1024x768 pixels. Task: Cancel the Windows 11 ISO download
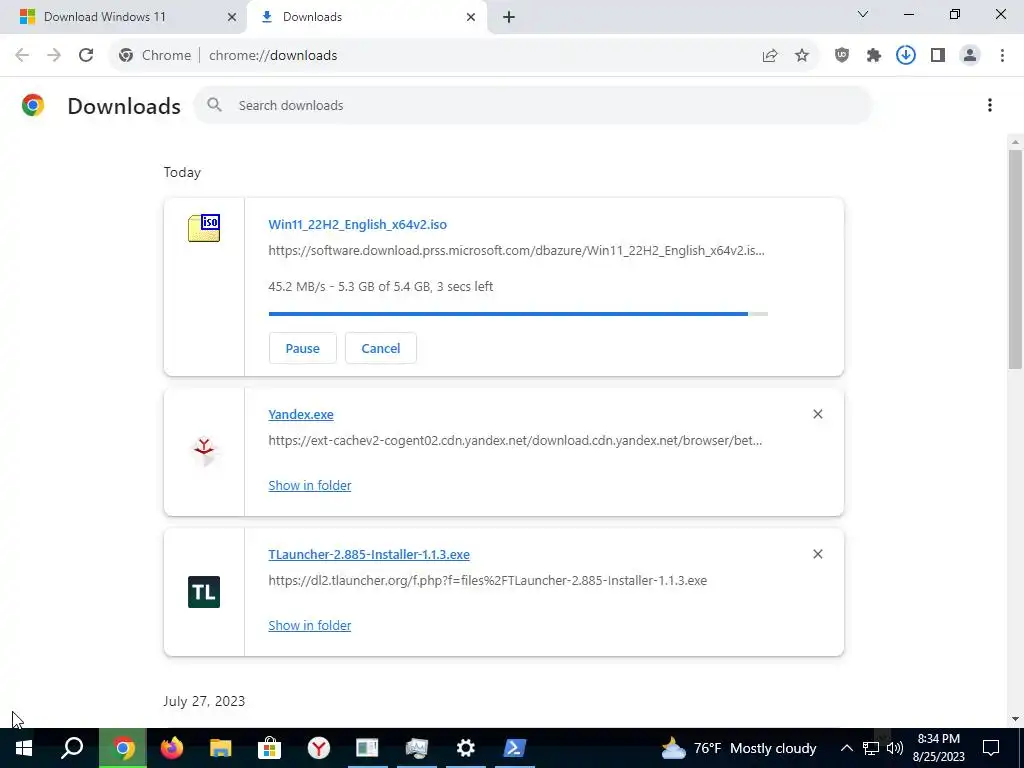click(381, 348)
